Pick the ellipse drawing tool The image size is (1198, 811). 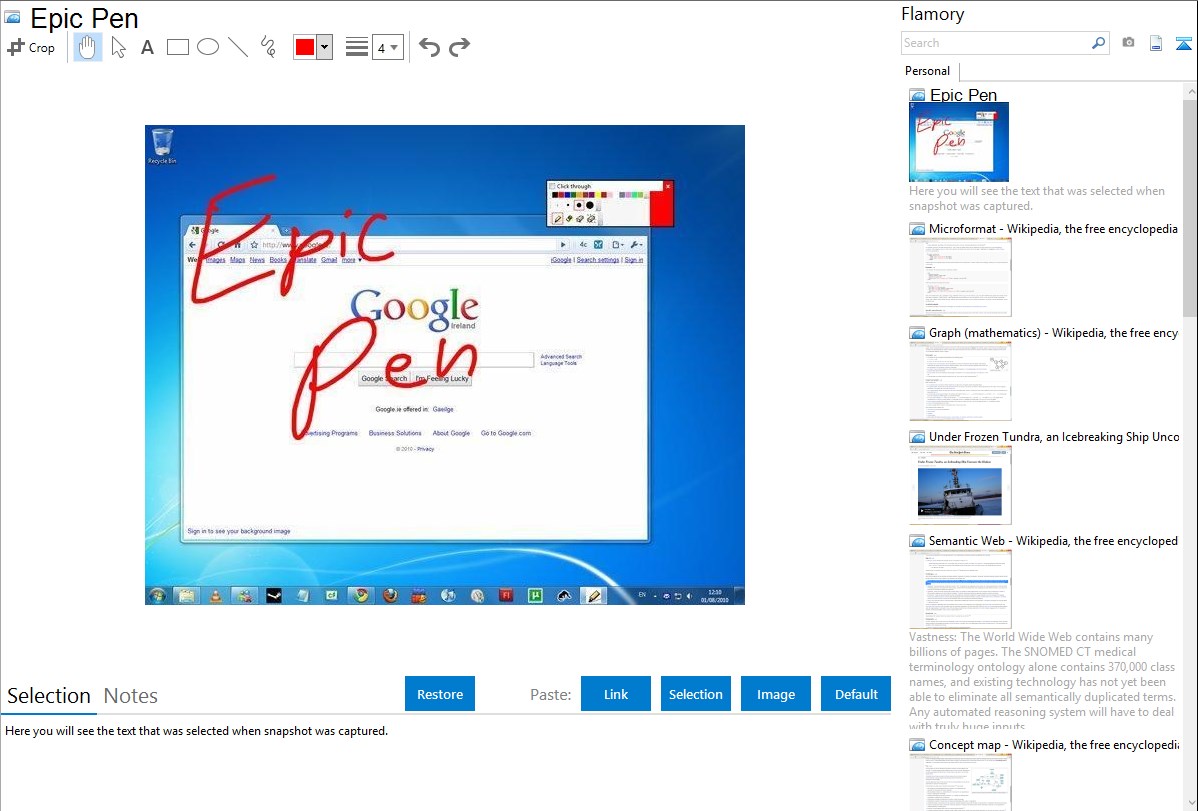pyautogui.click(x=208, y=47)
